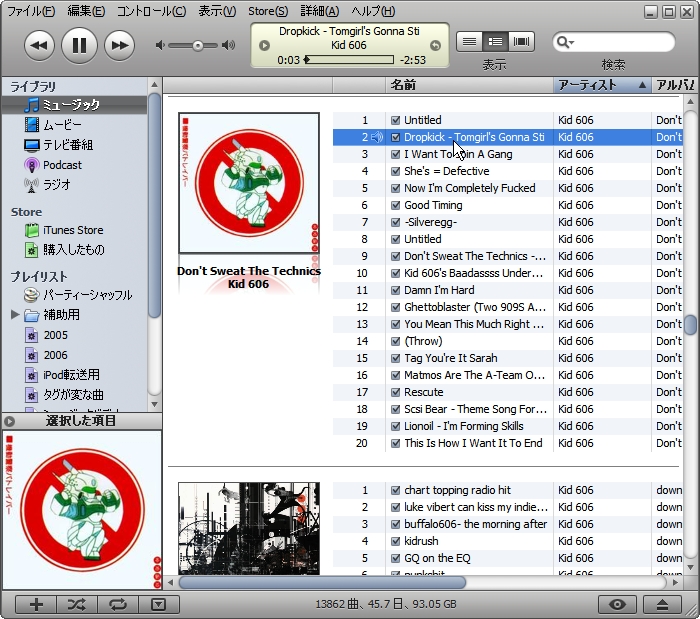Switch to Cover Flow view

[521, 42]
